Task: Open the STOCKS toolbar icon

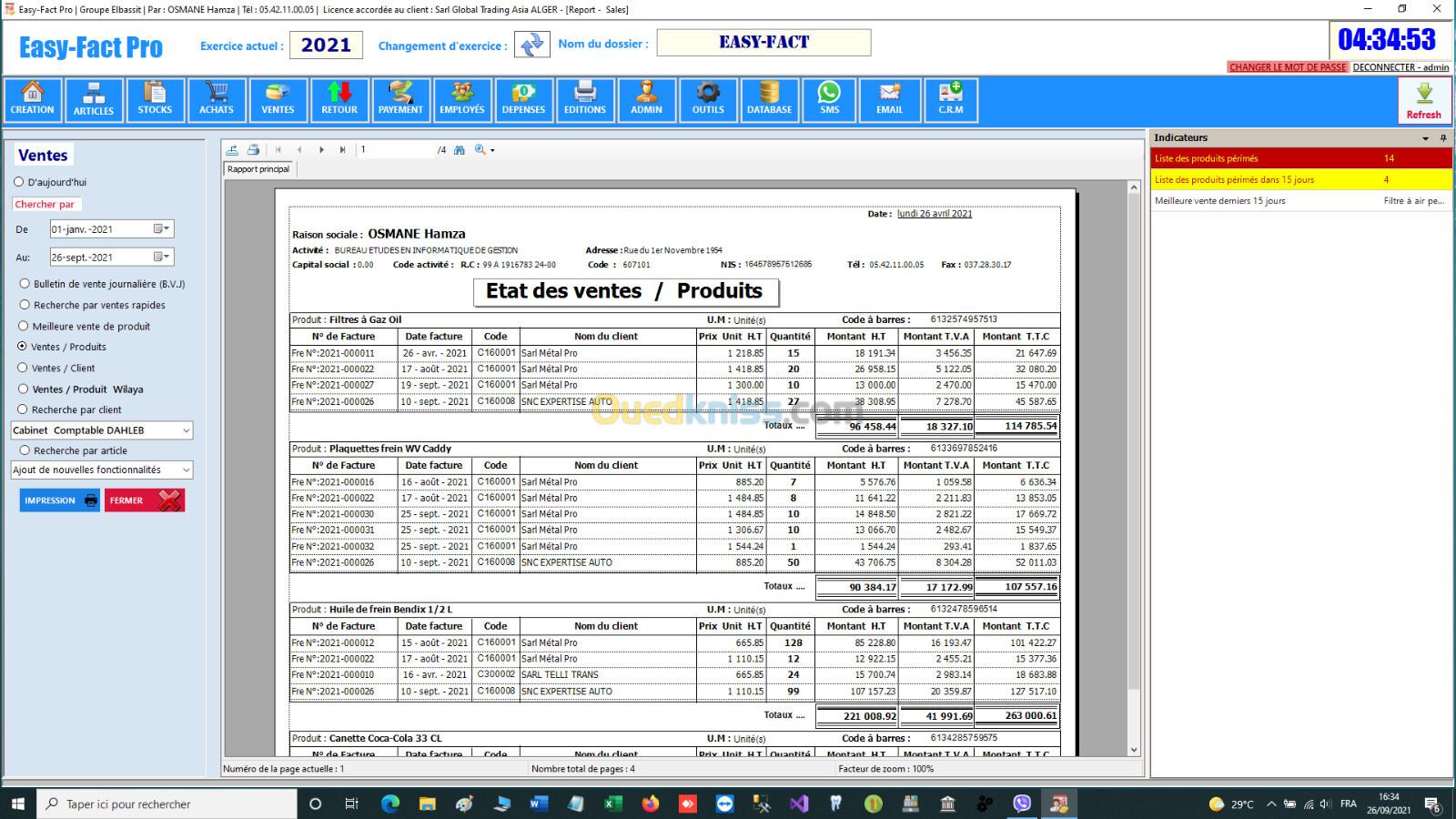Action: (x=155, y=99)
